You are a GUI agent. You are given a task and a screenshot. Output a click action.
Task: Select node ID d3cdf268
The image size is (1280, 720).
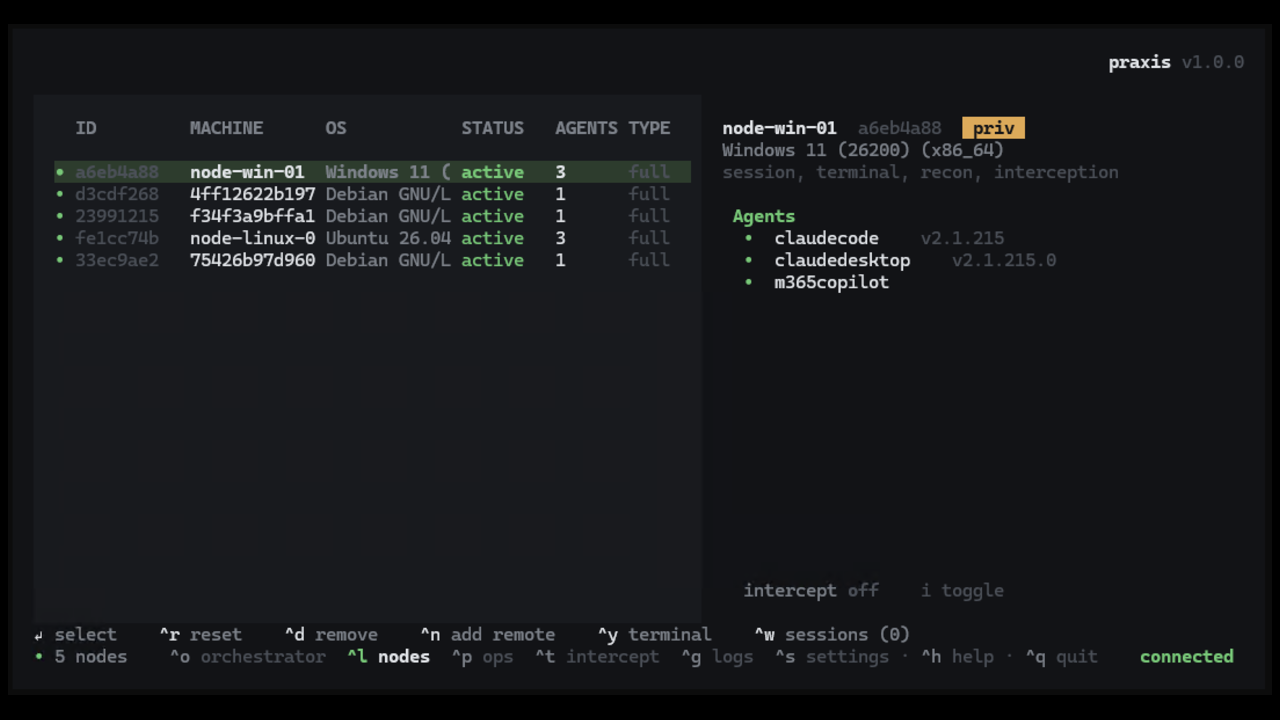tap(117, 194)
